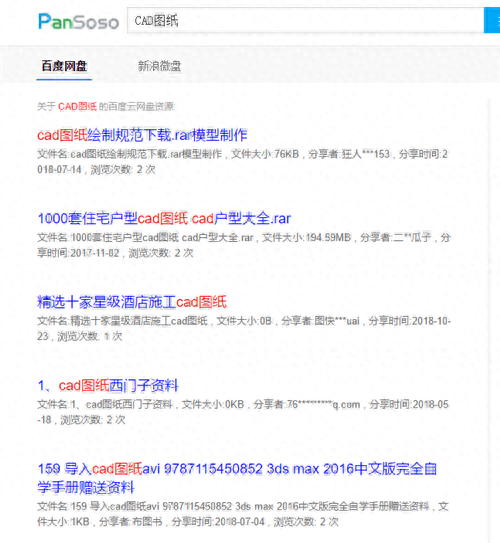Click the blue search button
This screenshot has height=543, width=500.
click(x=492, y=20)
